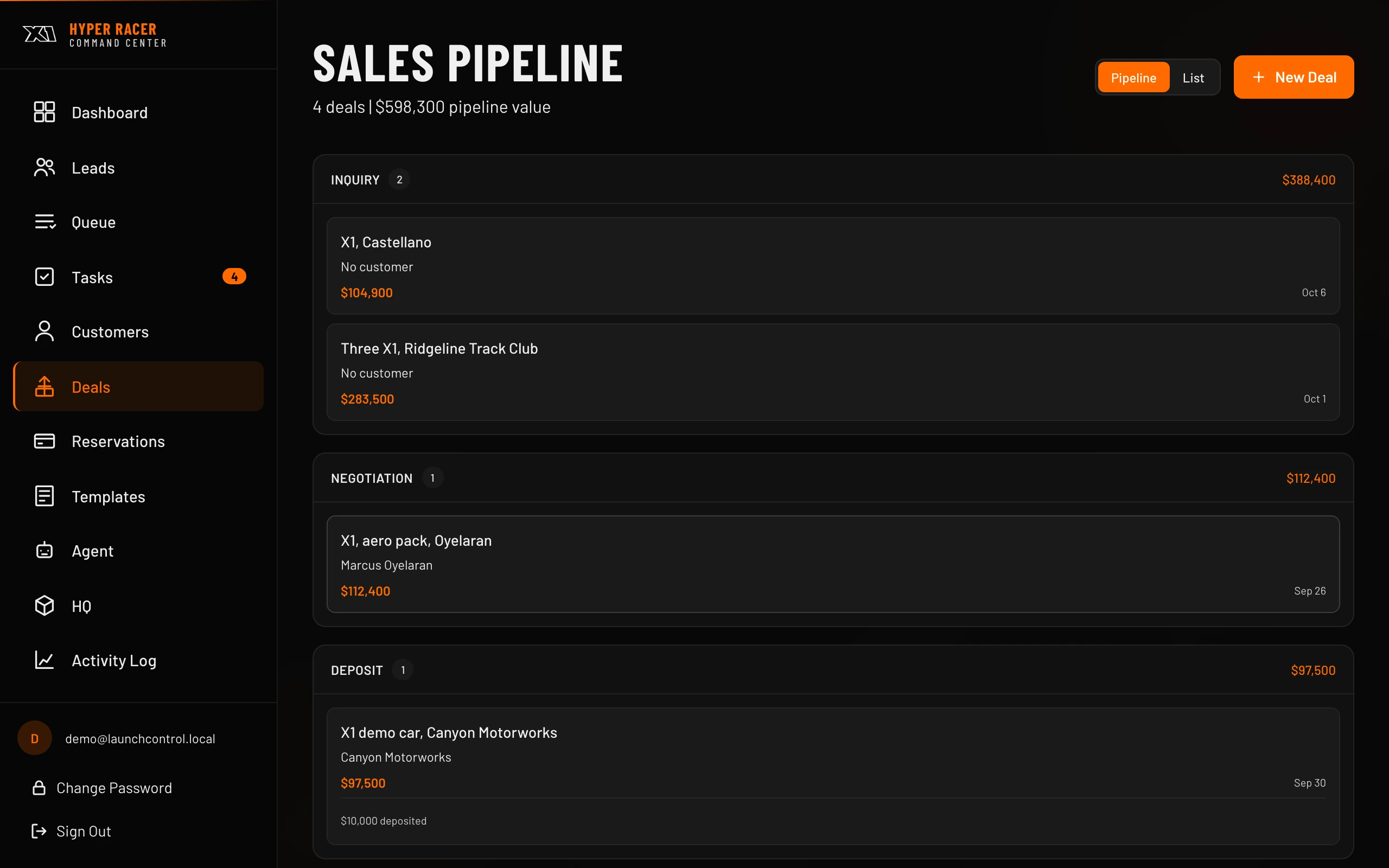Click the Activity Log chart icon
Image resolution: width=1389 pixels, height=868 pixels.
click(x=44, y=660)
